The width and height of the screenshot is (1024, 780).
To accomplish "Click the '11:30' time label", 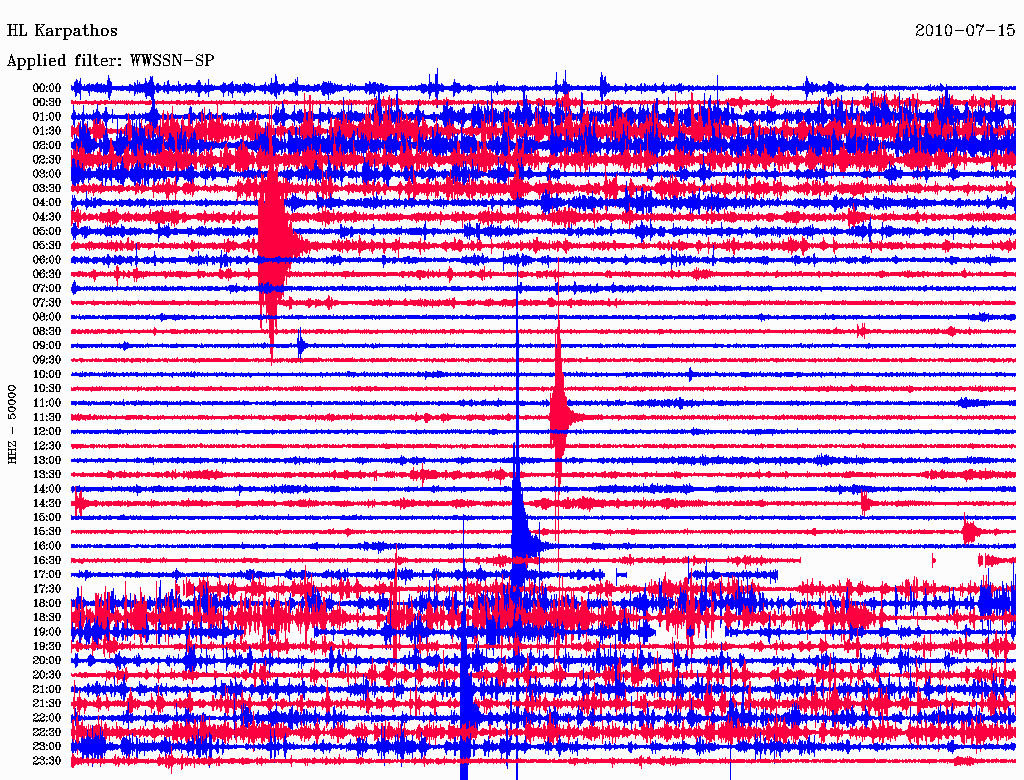I will [46, 417].
